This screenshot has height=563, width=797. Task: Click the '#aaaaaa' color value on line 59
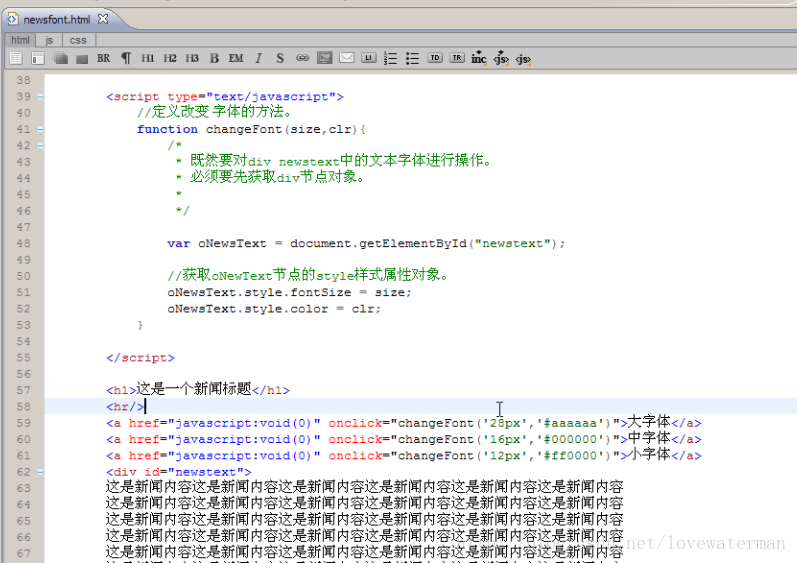(572, 423)
